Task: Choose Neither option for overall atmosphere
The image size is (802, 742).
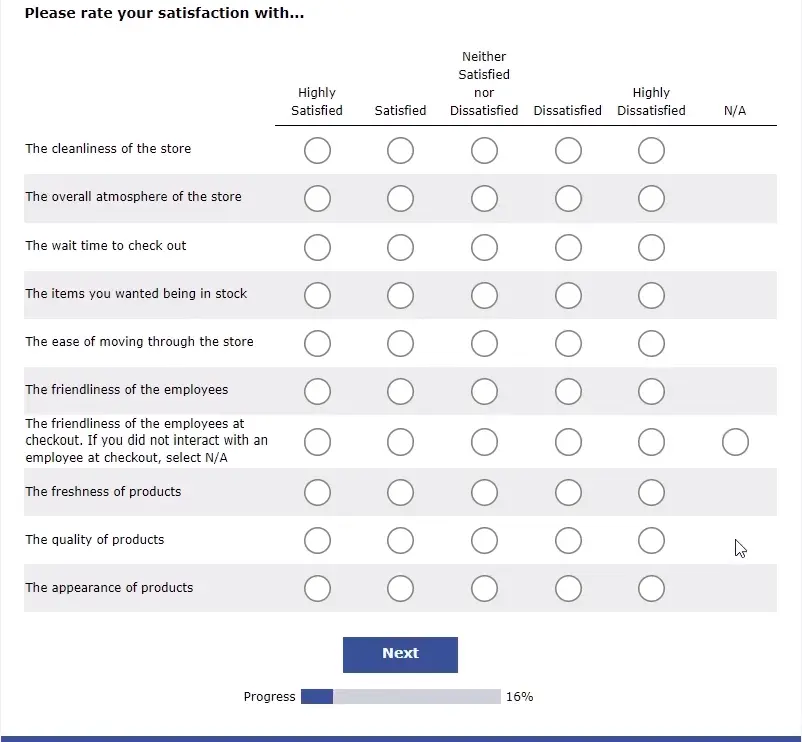Action: [x=484, y=198]
